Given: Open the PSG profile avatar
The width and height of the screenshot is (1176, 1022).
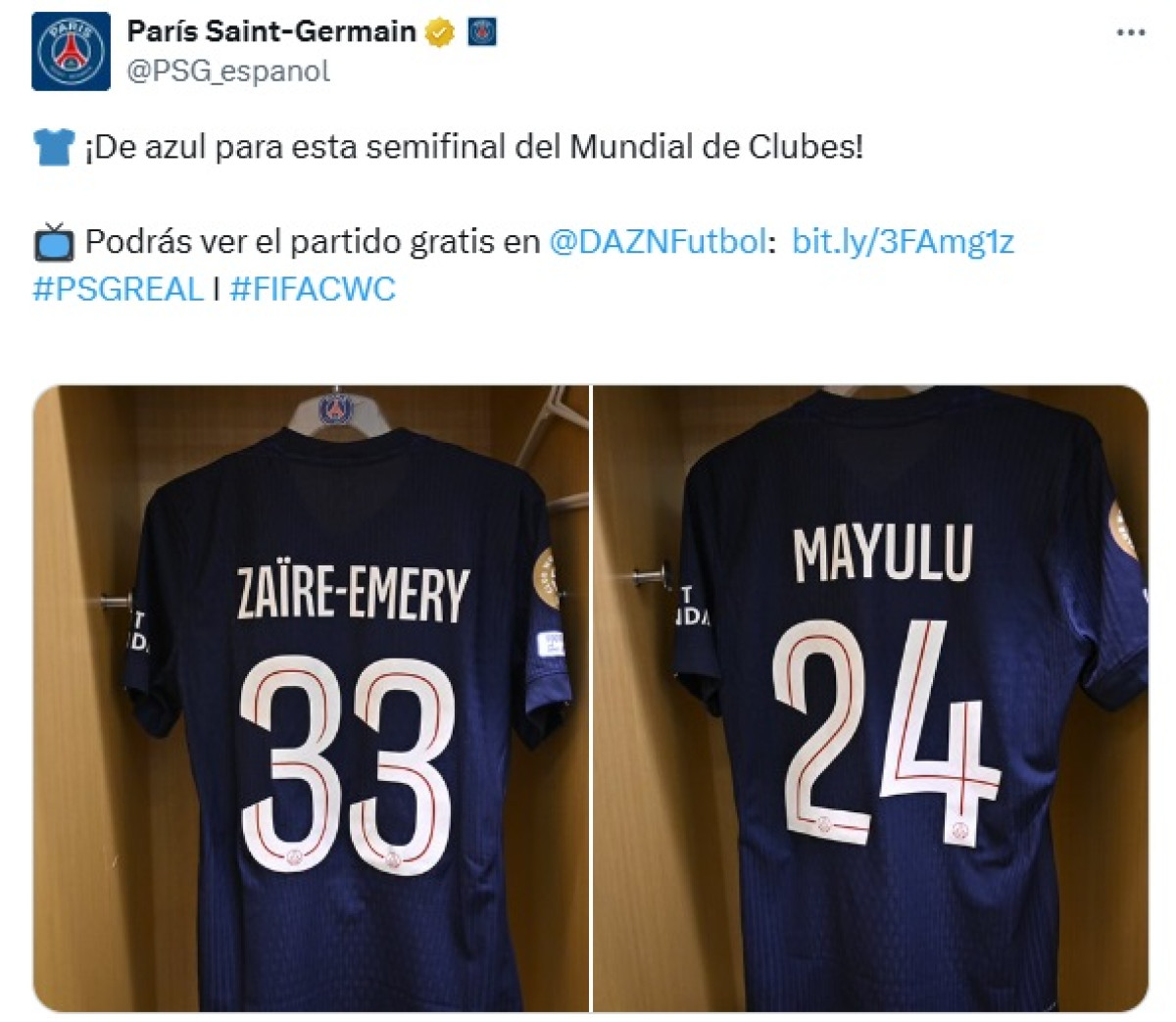Looking at the screenshot, I should pos(71,51).
